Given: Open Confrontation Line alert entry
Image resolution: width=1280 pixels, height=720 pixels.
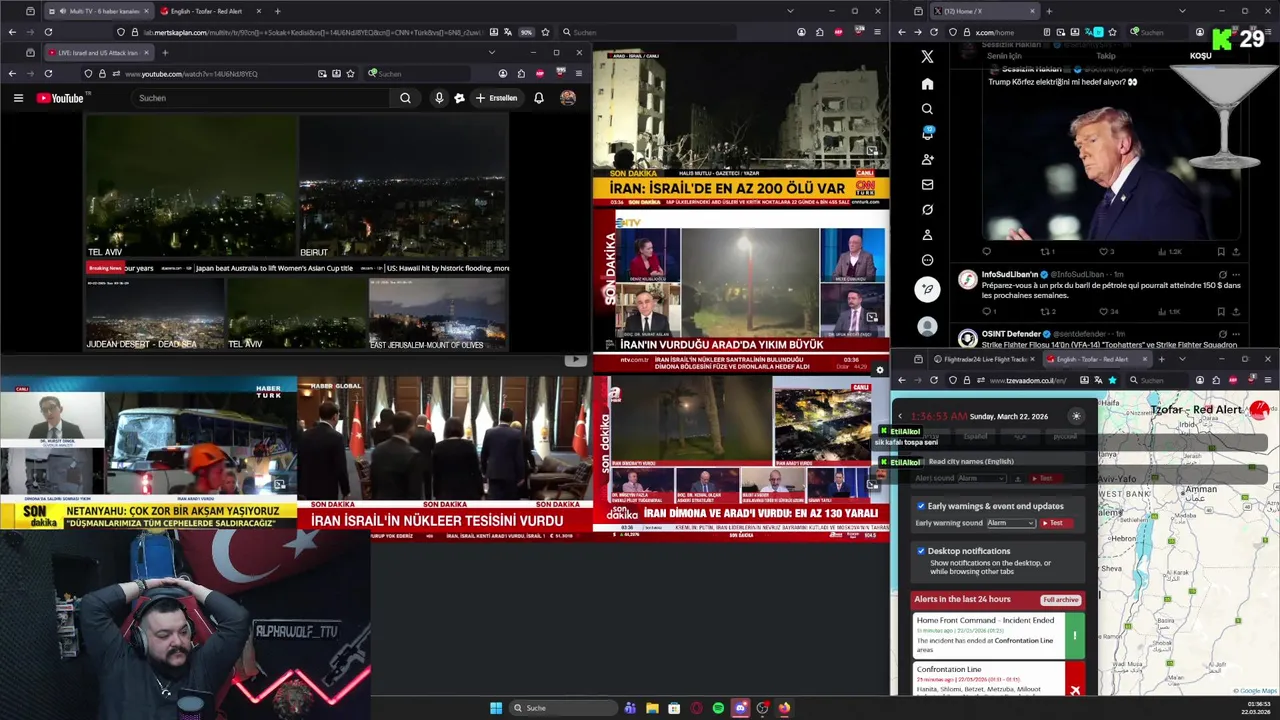Looking at the screenshot, I should tap(998, 678).
